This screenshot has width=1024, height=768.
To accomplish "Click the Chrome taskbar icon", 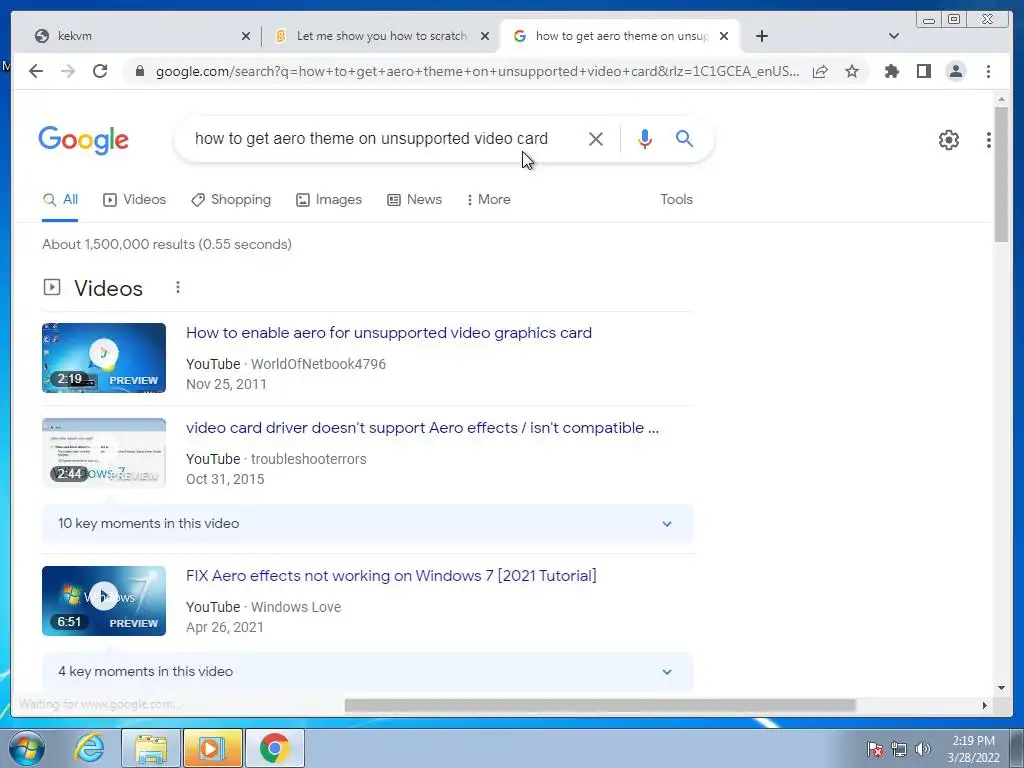I will pyautogui.click(x=274, y=748).
